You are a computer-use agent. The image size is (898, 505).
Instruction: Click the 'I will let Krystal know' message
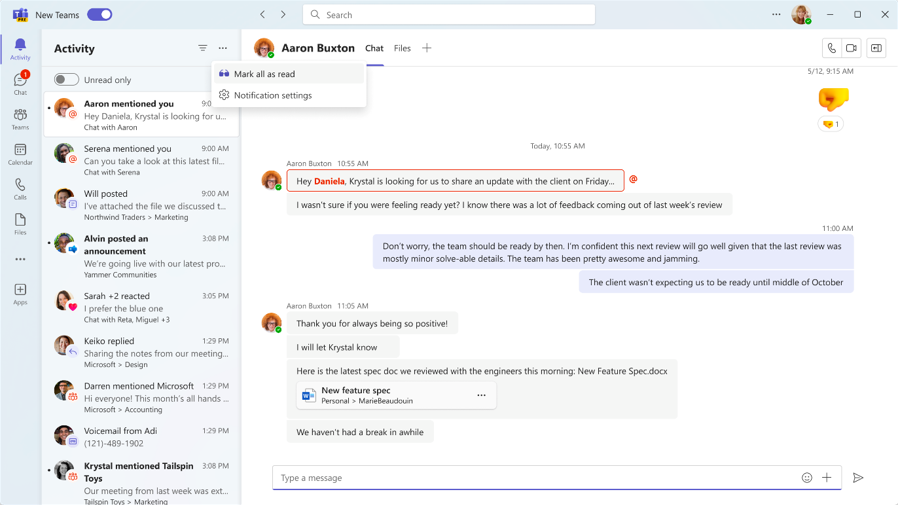point(342,347)
